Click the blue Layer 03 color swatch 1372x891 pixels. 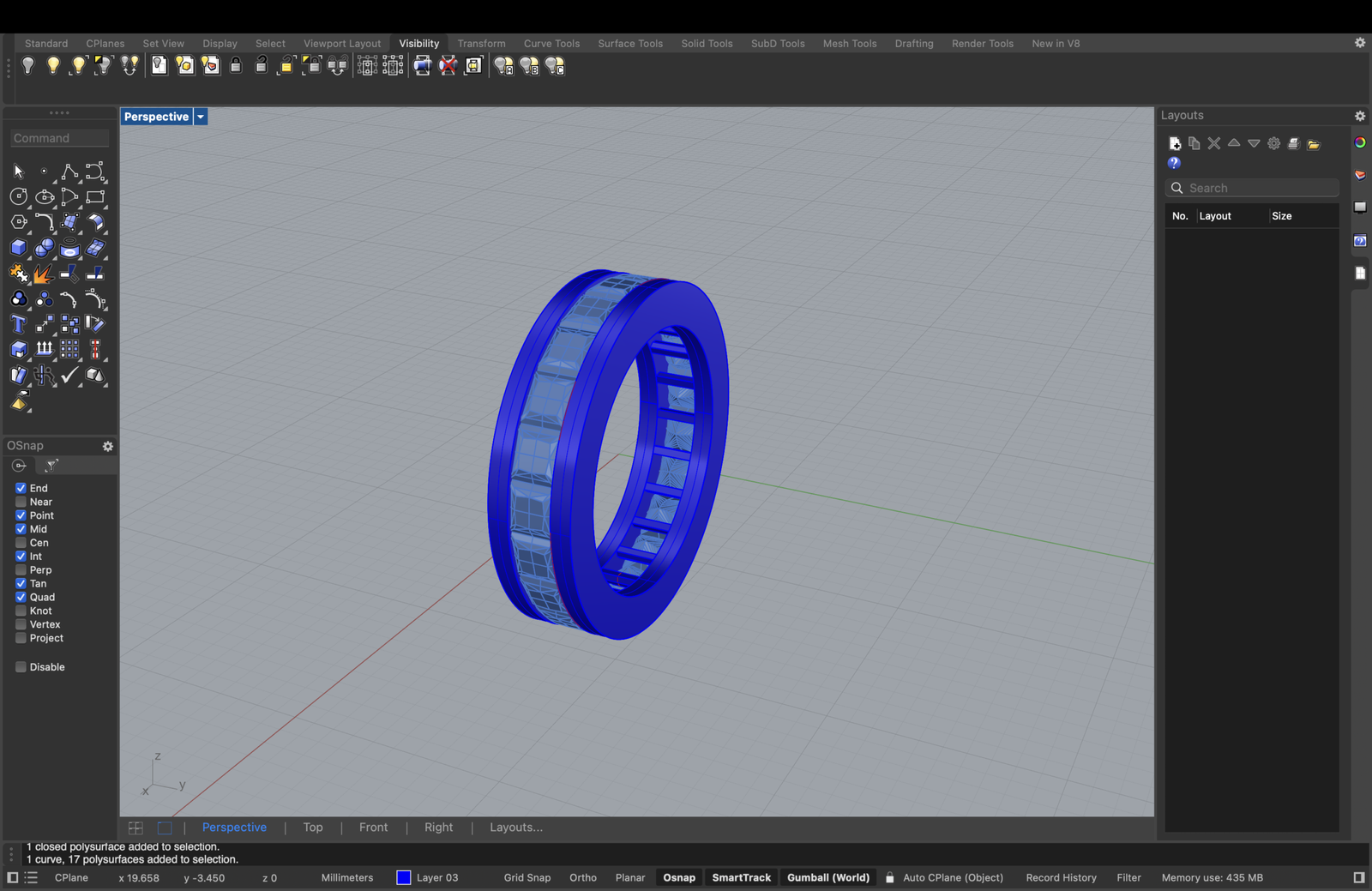point(404,877)
